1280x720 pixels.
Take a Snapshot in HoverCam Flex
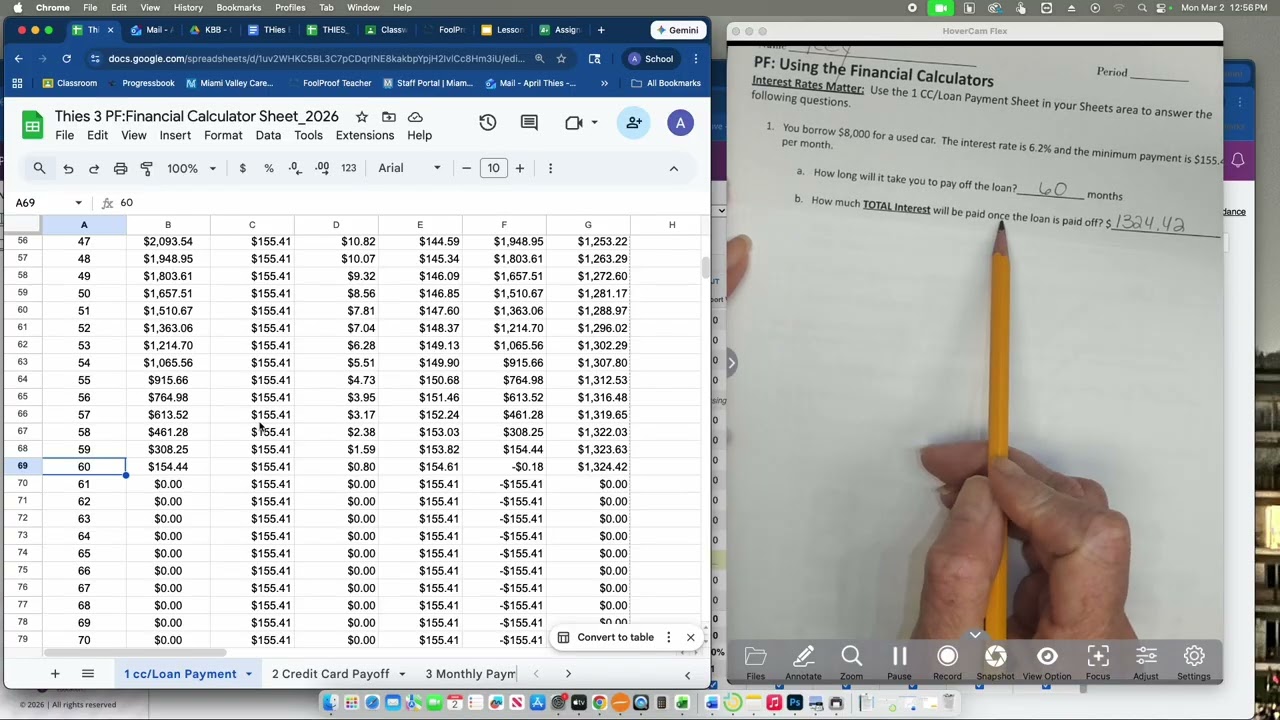tap(995, 662)
